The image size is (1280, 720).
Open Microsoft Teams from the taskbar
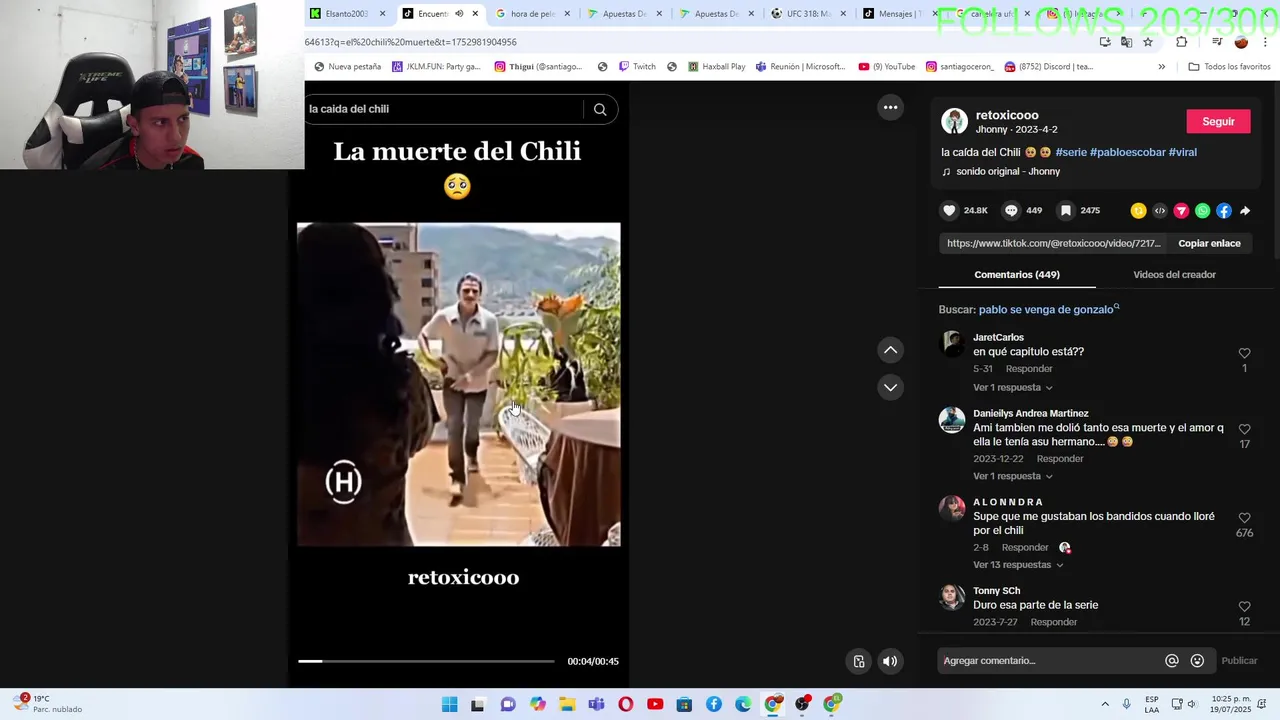[597, 704]
